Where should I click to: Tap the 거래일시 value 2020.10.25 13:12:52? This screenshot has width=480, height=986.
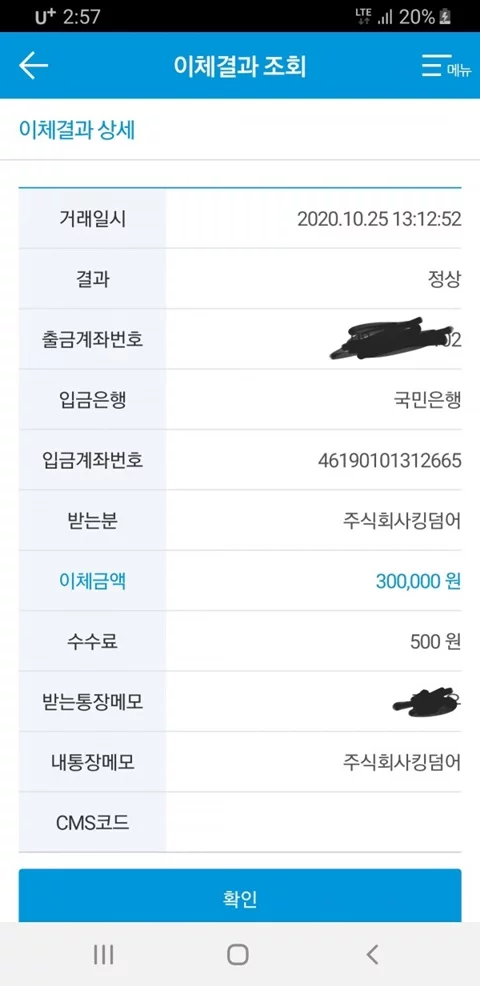click(379, 219)
